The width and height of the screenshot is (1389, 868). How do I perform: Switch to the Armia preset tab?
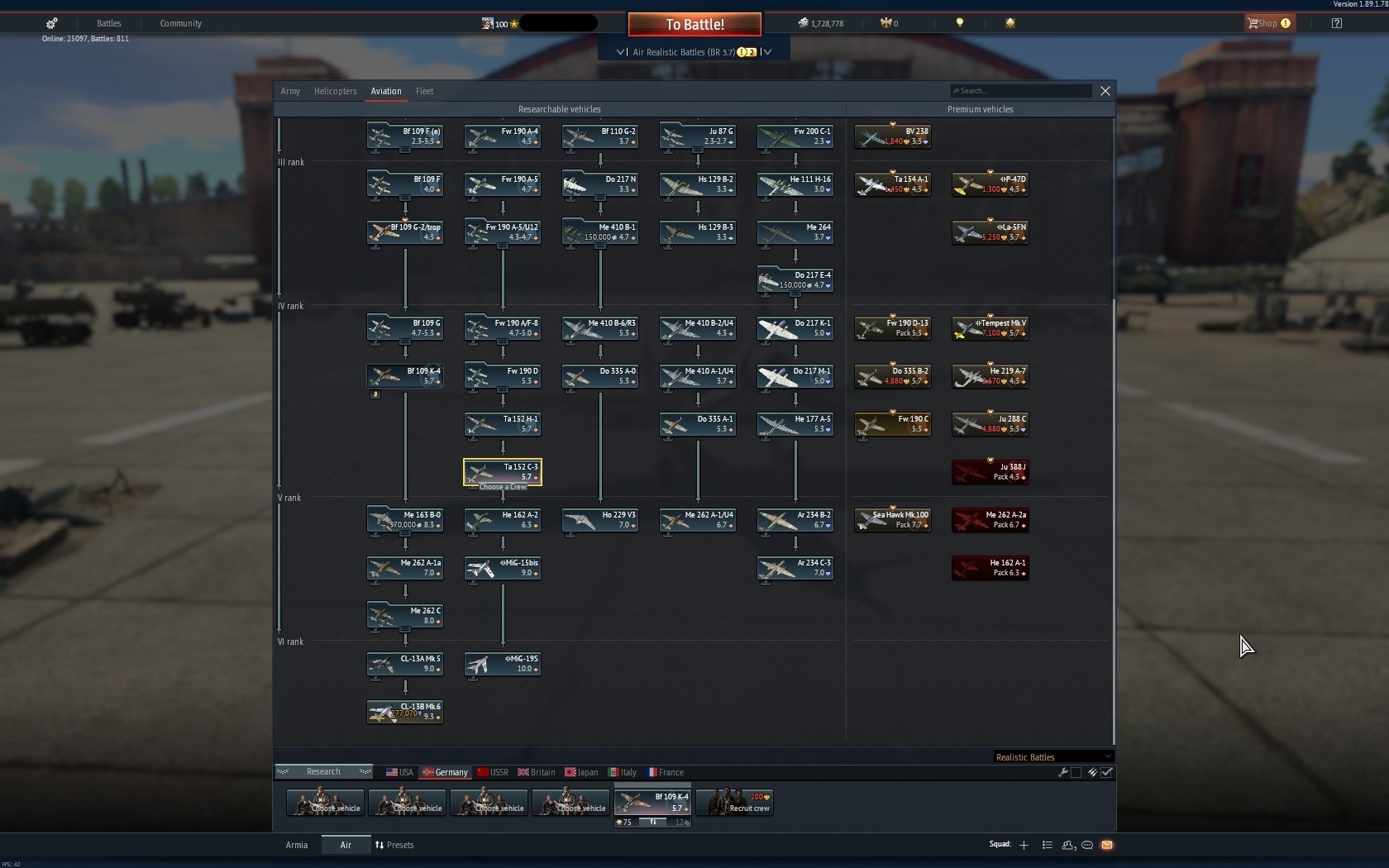pos(297,845)
